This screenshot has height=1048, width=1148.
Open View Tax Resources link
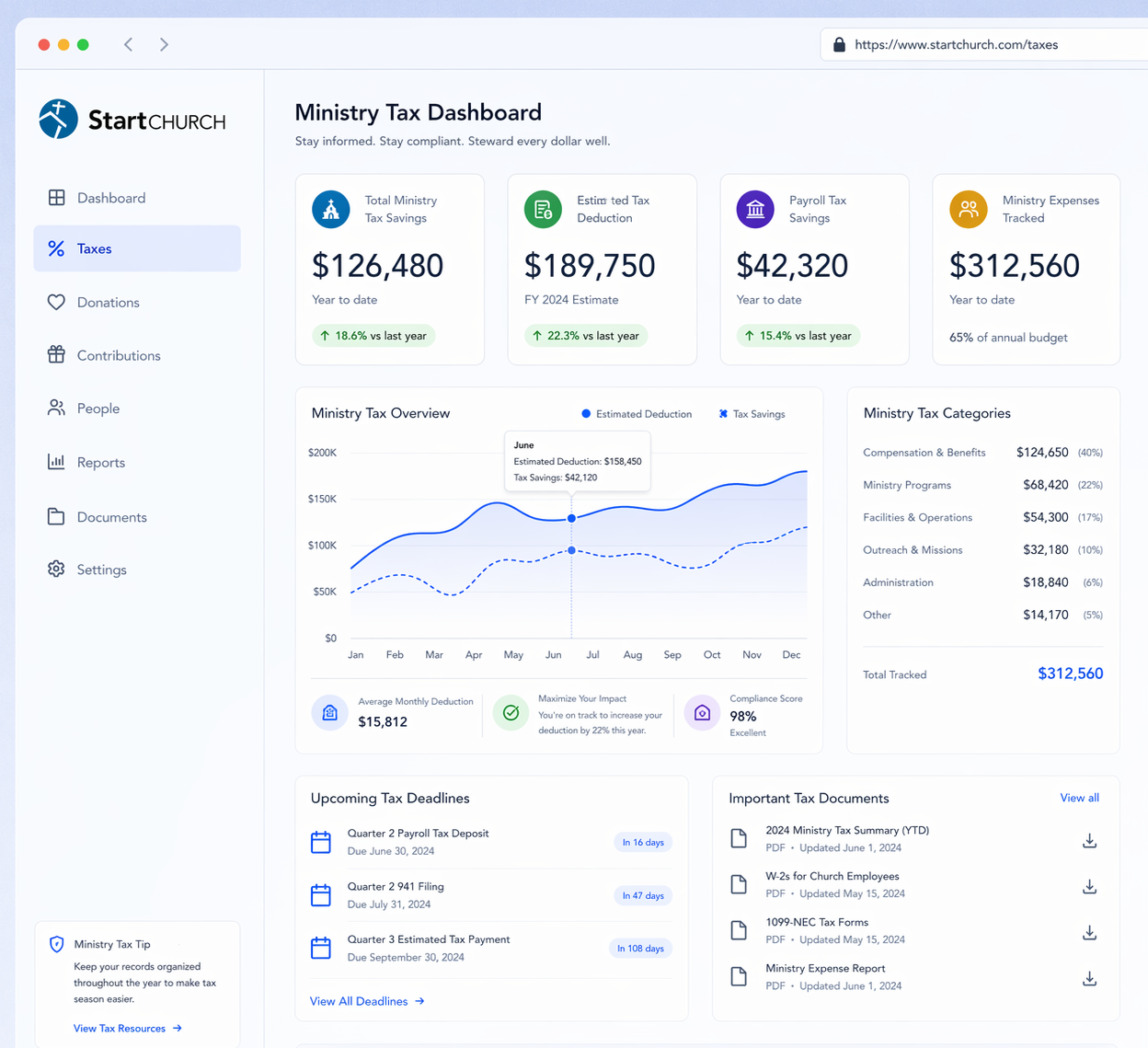click(x=127, y=1029)
